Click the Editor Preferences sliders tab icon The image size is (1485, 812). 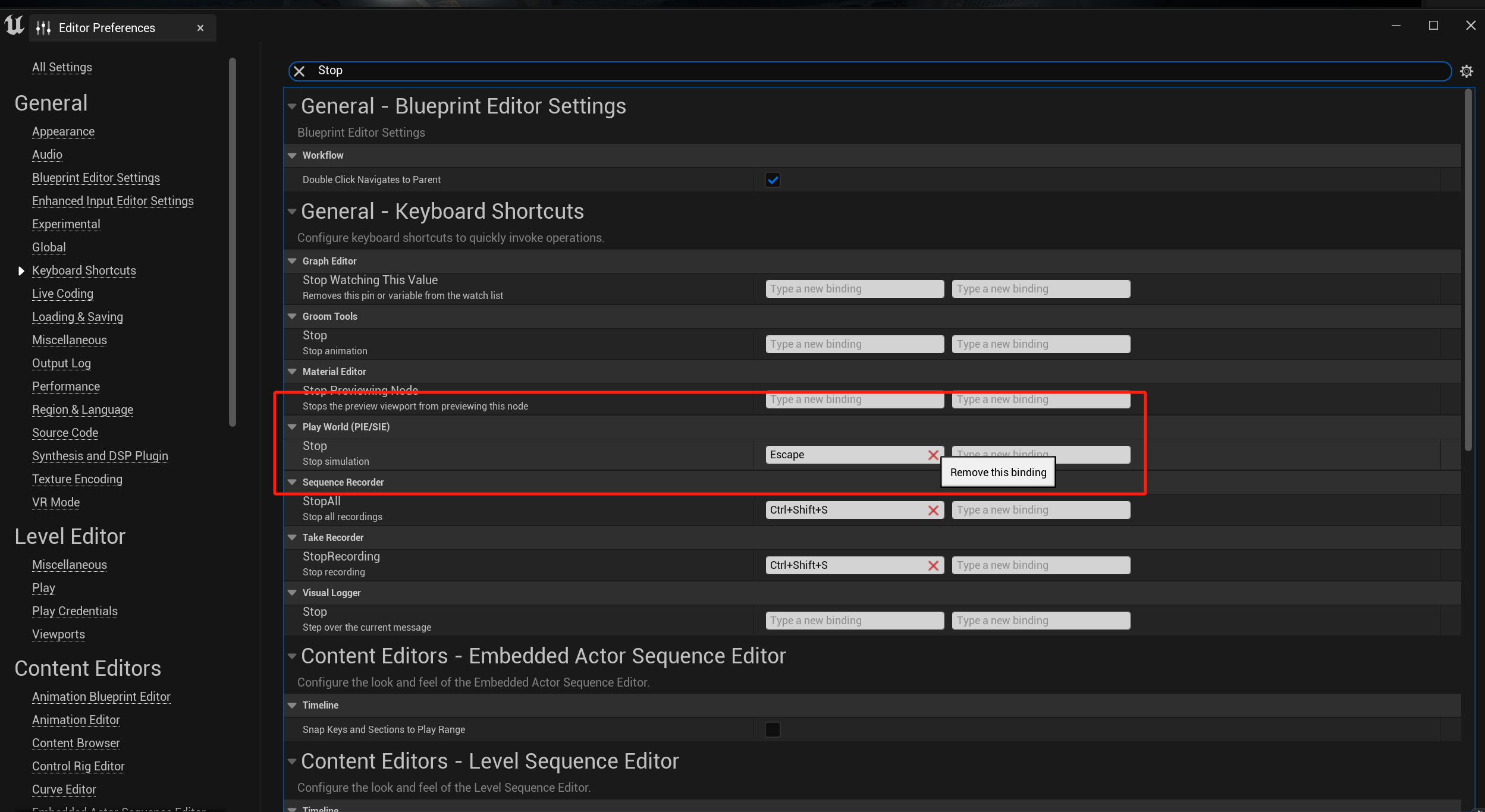(x=43, y=28)
